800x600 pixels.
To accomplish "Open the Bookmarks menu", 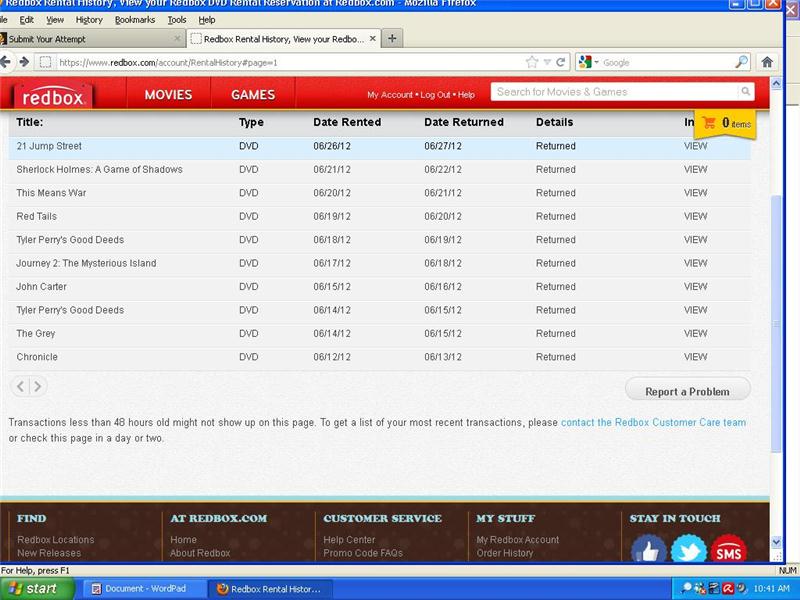I will (135, 20).
